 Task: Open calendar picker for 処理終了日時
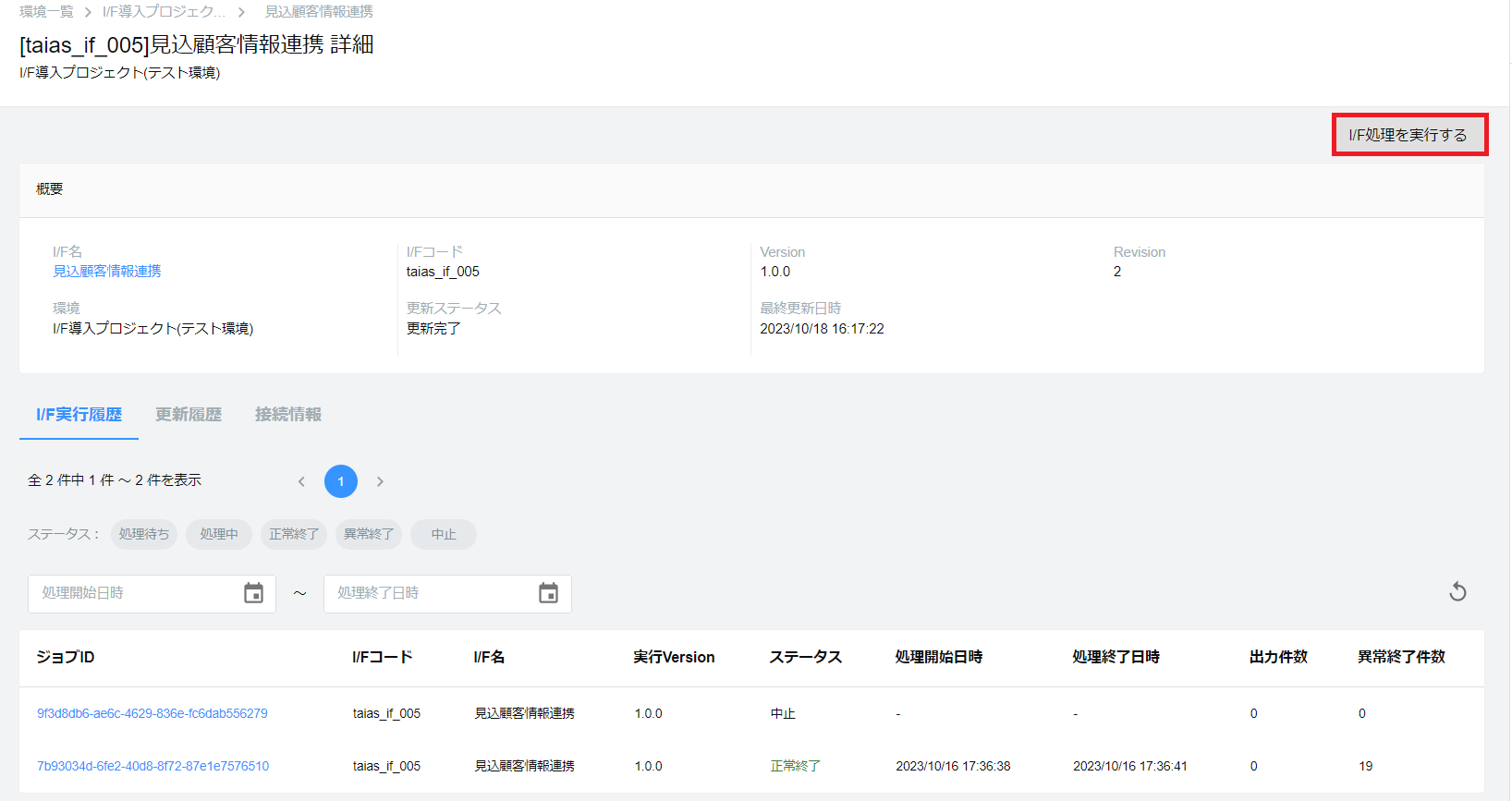548,593
